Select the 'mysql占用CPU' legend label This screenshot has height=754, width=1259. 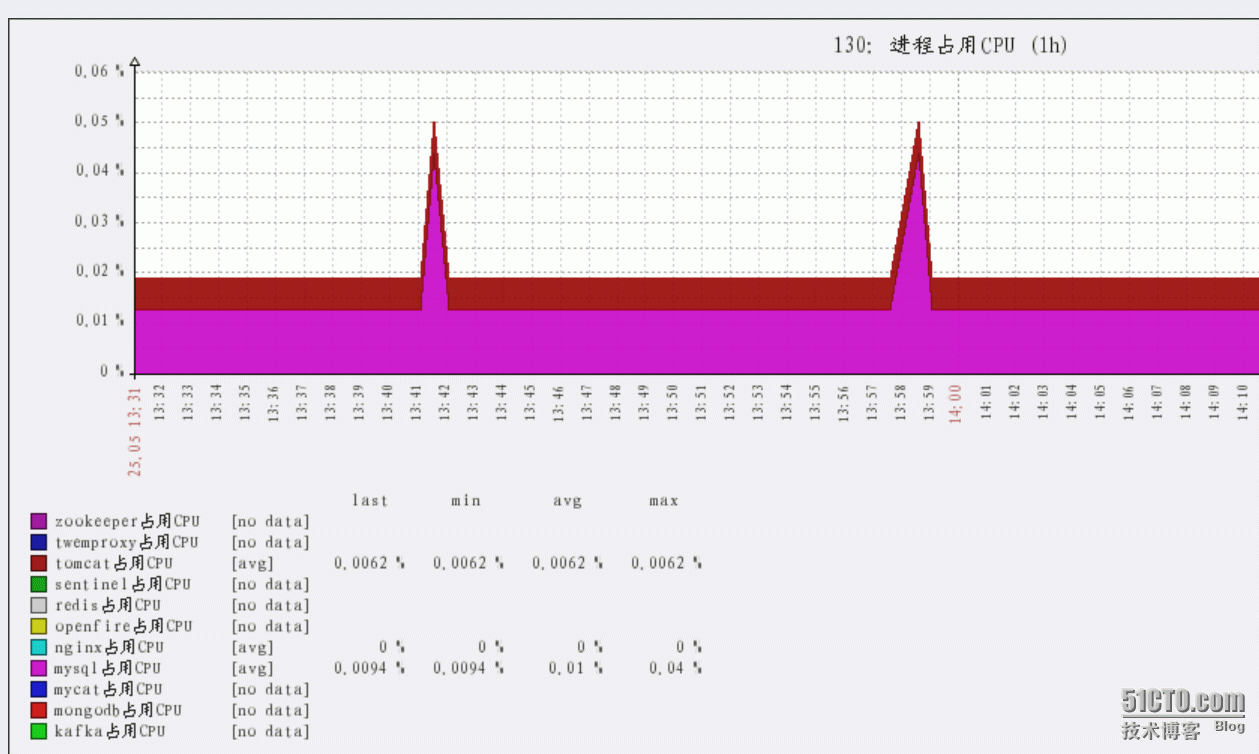pyautogui.click(x=108, y=668)
